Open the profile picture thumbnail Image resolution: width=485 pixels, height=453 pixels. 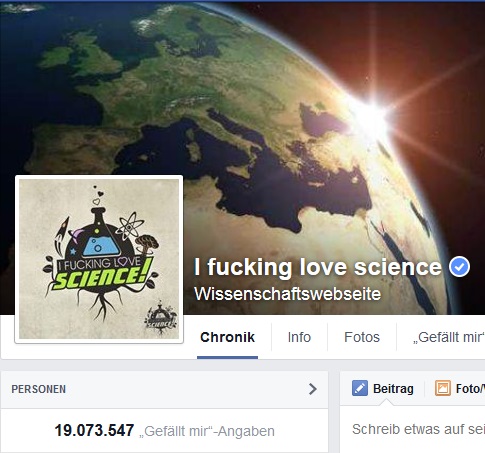click(x=99, y=259)
